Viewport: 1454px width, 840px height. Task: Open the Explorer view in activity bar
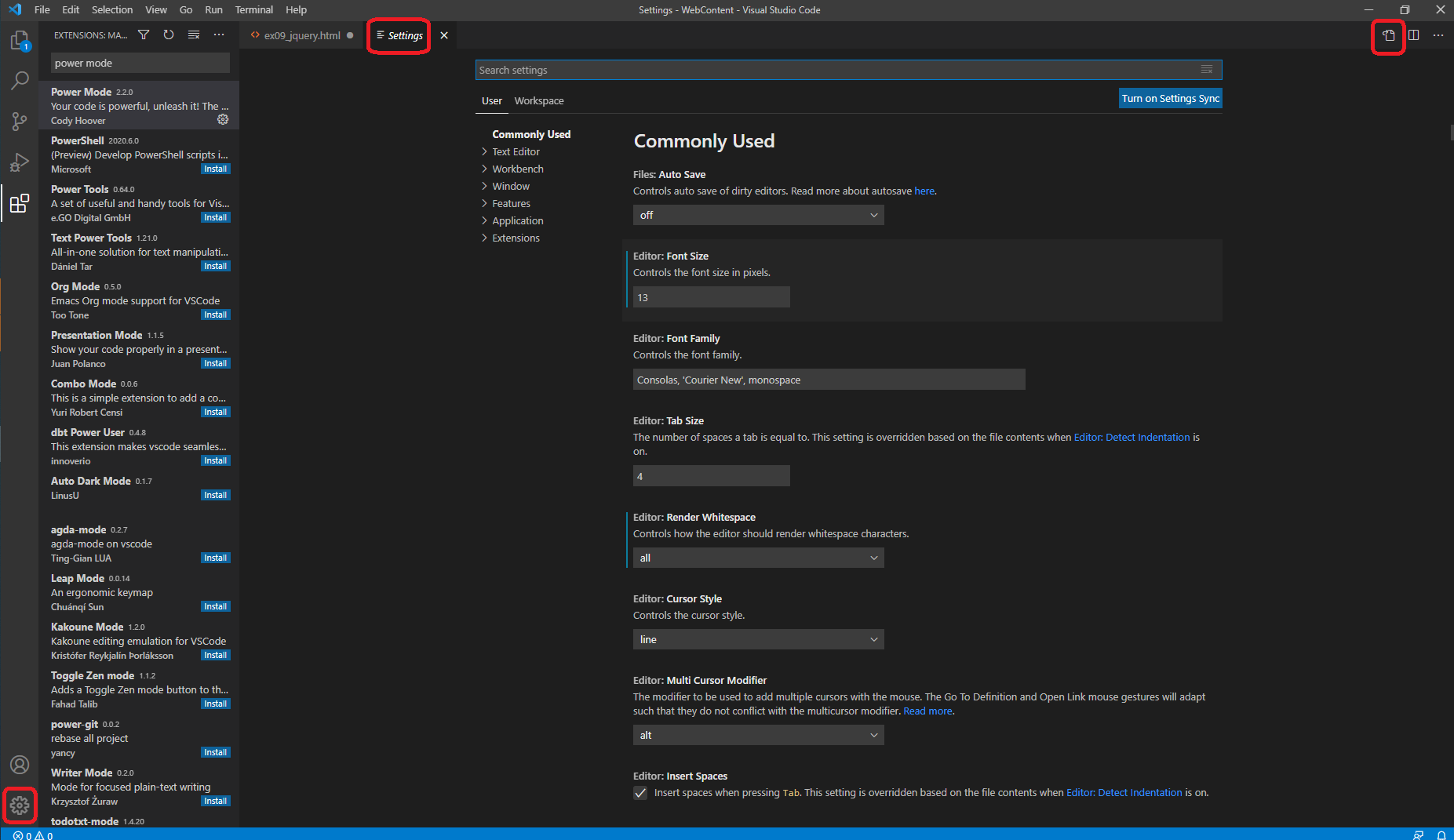pyautogui.click(x=20, y=40)
